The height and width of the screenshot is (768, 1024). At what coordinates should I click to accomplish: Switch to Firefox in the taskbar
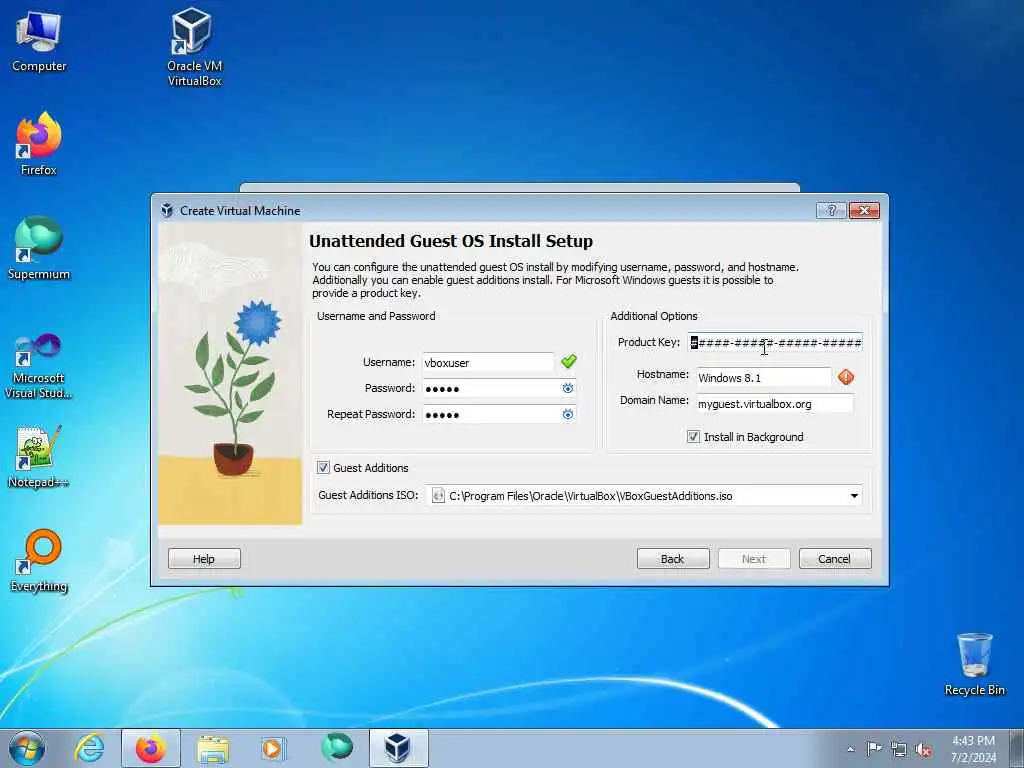151,748
